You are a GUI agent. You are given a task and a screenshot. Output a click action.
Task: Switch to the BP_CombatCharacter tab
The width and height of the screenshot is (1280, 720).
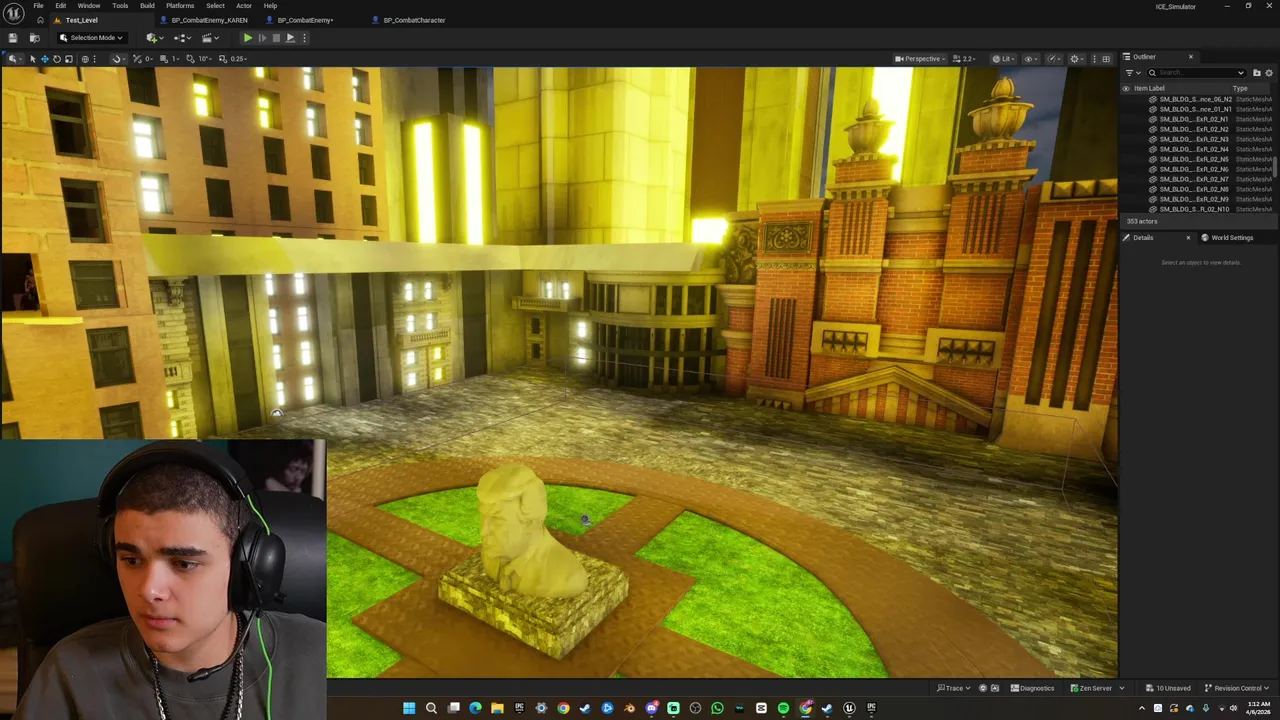tap(414, 20)
